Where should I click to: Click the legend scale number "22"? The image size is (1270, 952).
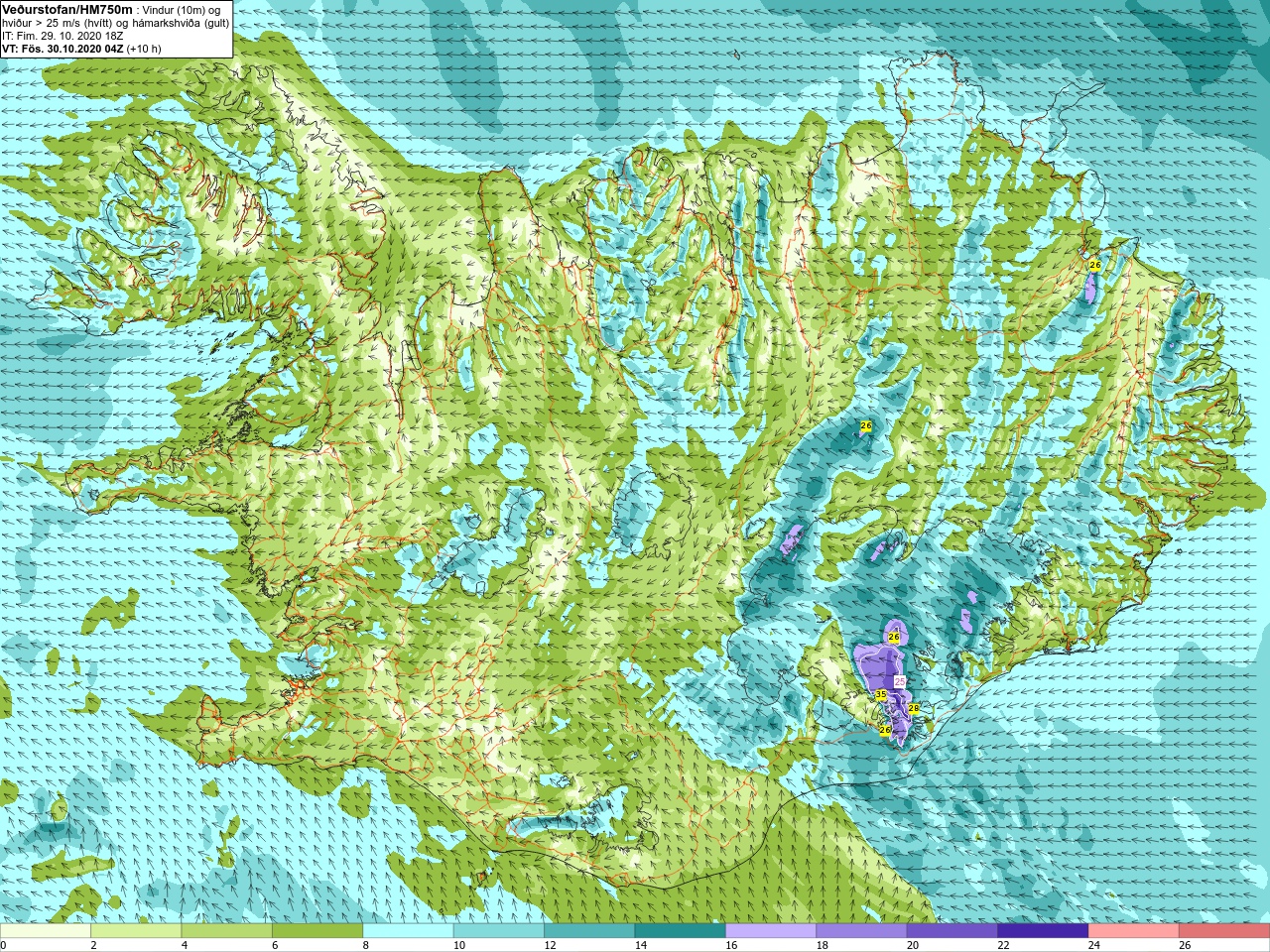[1002, 945]
